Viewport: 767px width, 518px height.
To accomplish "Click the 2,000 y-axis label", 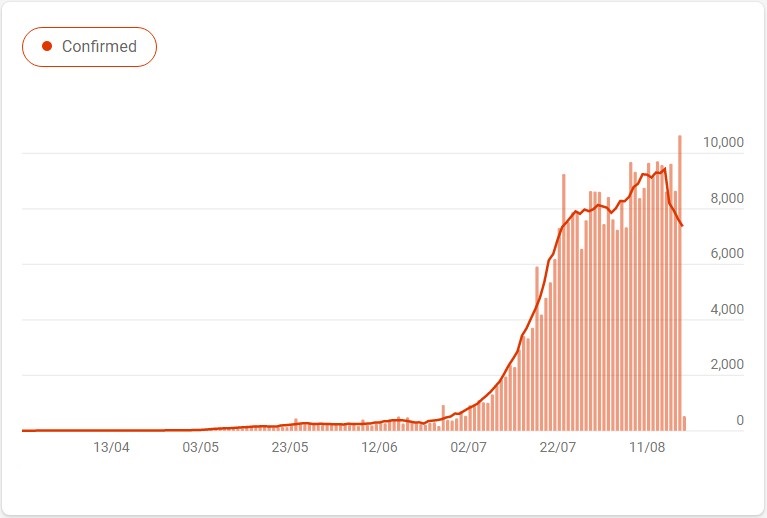I will [727, 364].
